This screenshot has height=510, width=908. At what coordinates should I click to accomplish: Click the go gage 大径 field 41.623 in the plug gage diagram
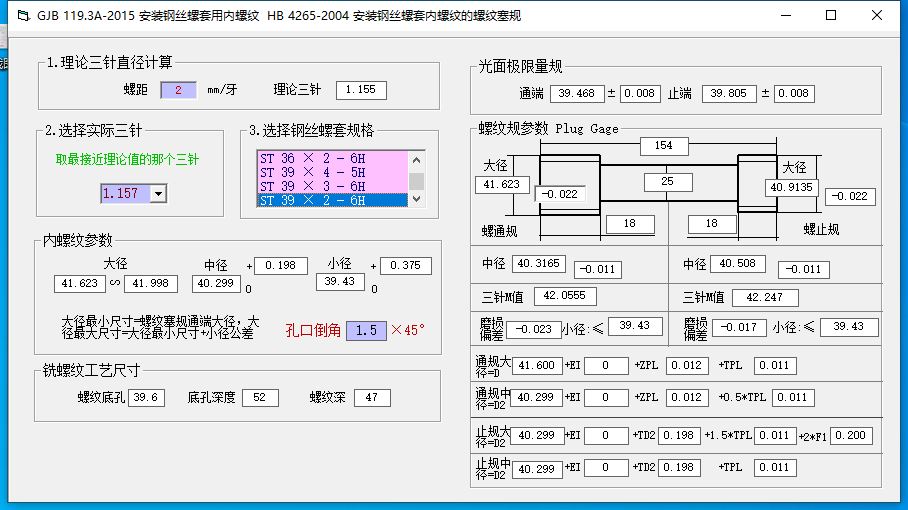[502, 185]
